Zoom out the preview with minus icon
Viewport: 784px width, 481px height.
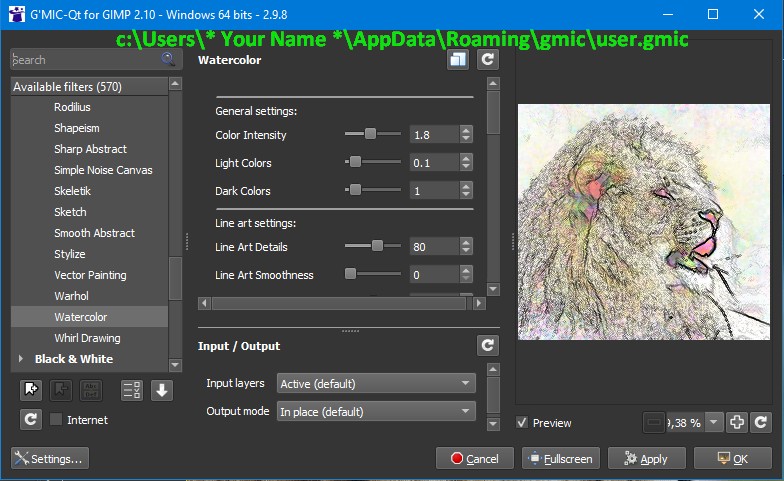point(654,422)
